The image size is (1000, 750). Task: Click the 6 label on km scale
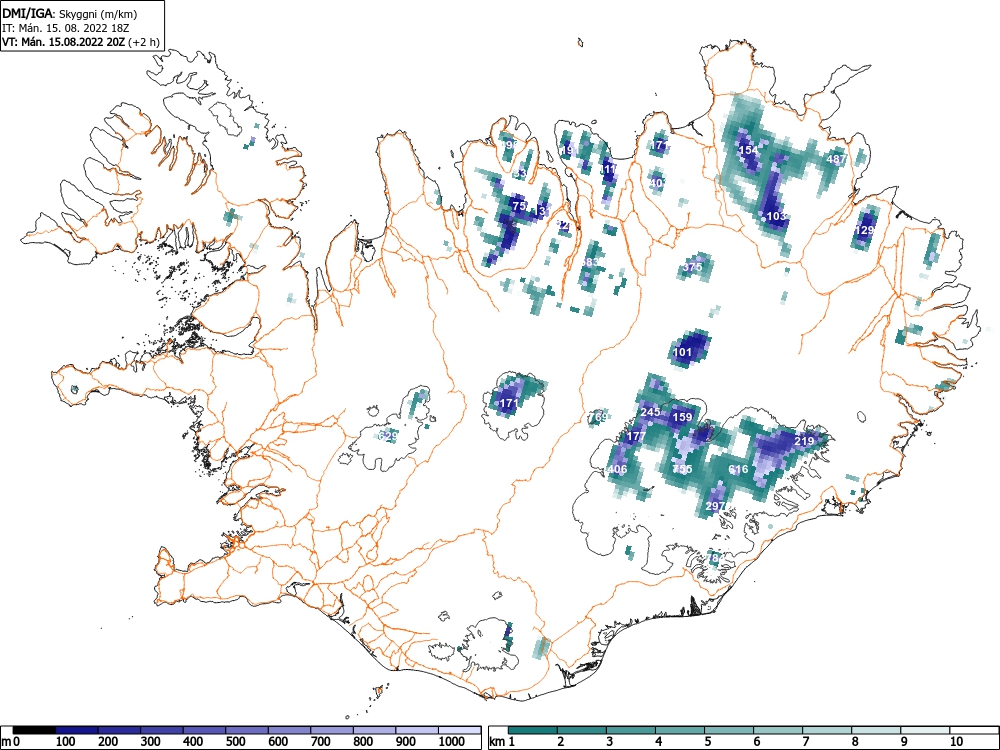coord(757,742)
